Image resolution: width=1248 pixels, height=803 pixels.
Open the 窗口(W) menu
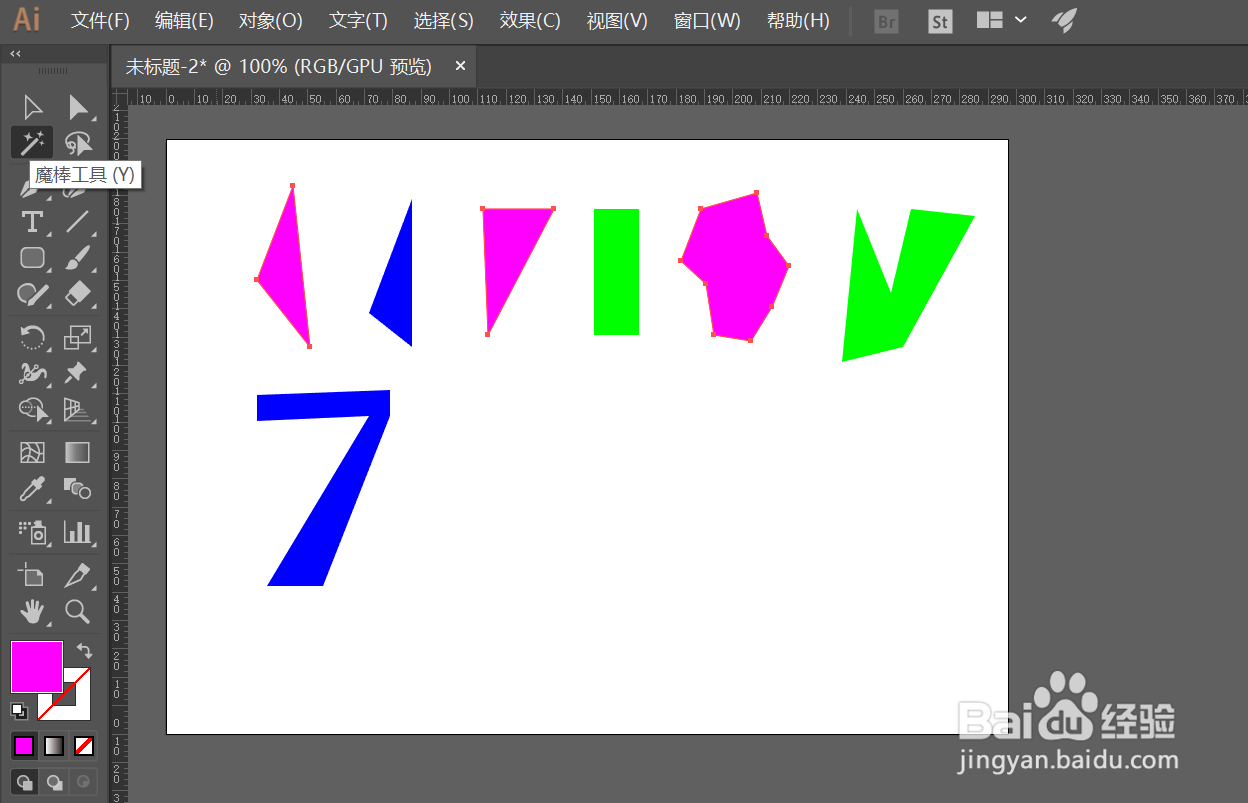(707, 21)
